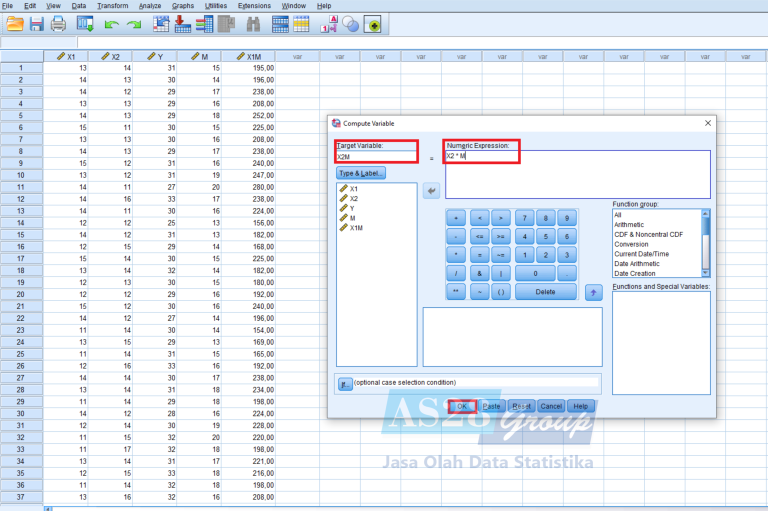Click the Open data file folder icon

pos(15,23)
